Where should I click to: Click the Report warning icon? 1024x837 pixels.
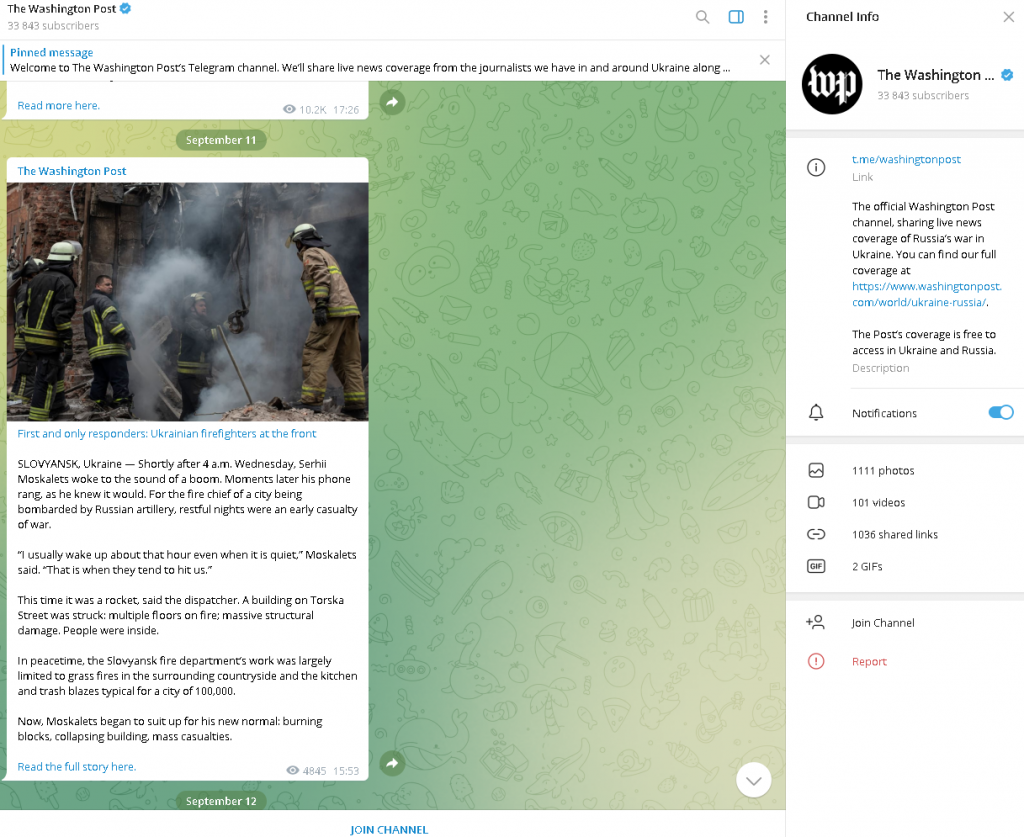pyautogui.click(x=816, y=661)
